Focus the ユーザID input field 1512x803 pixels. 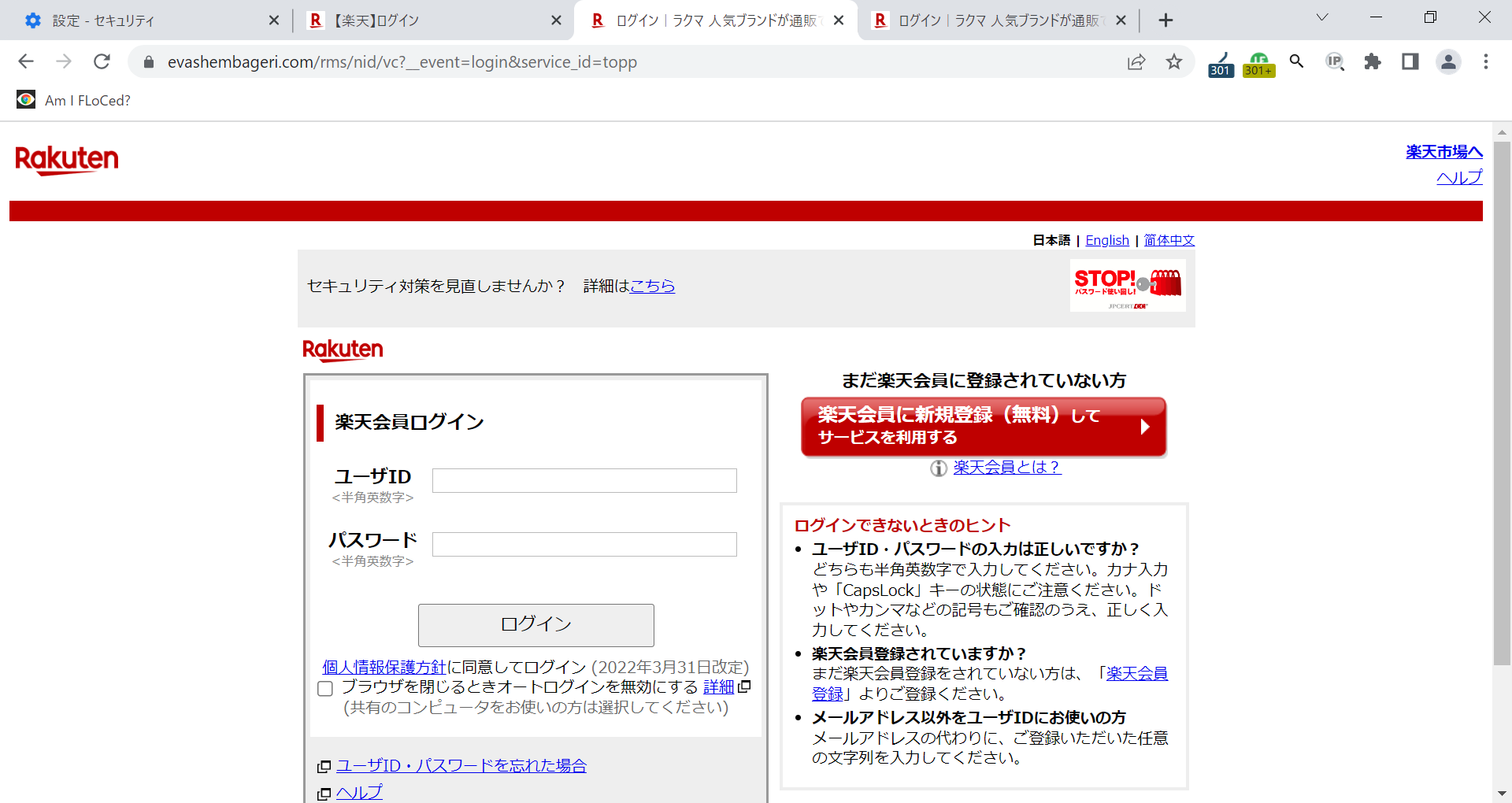(x=584, y=480)
